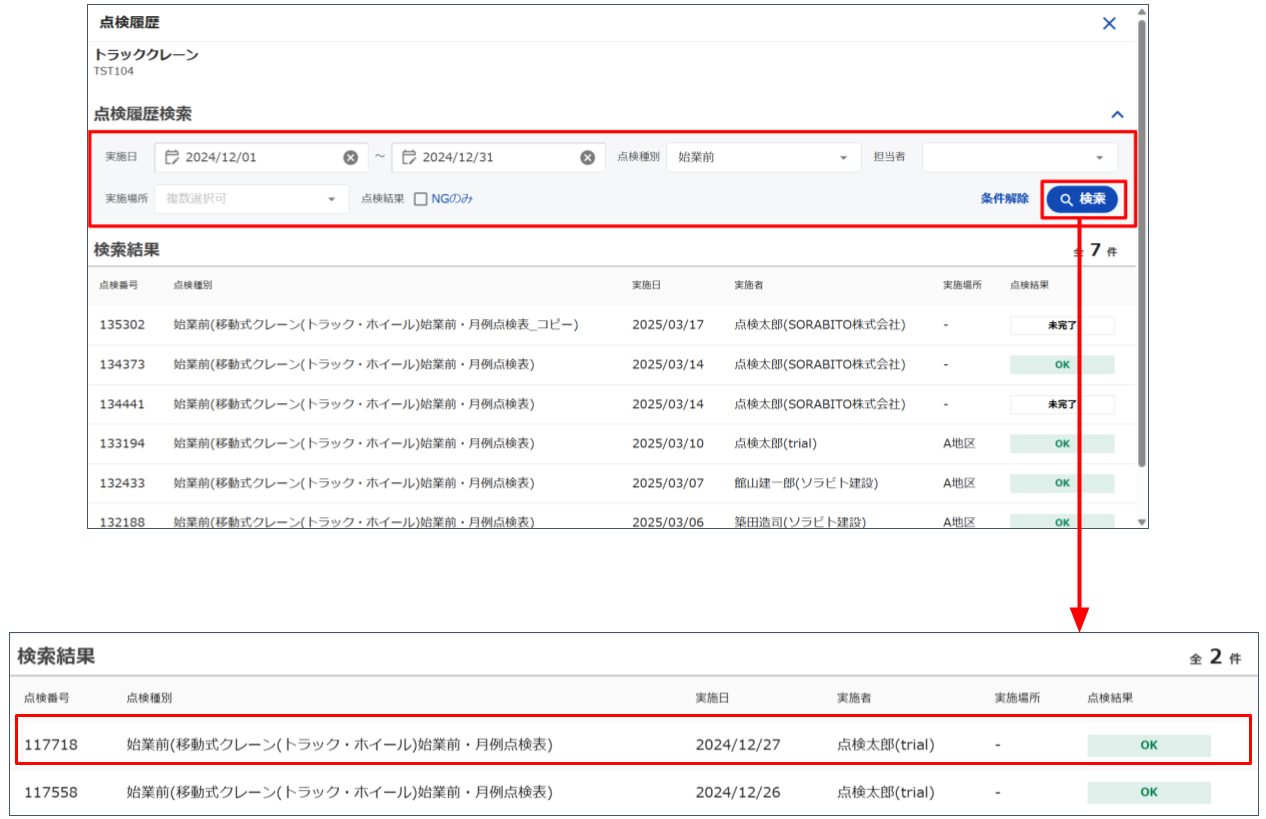Viewport: 1266px width, 819px height.
Task: Open calendar icon for start date
Action: pyautogui.click(x=172, y=157)
